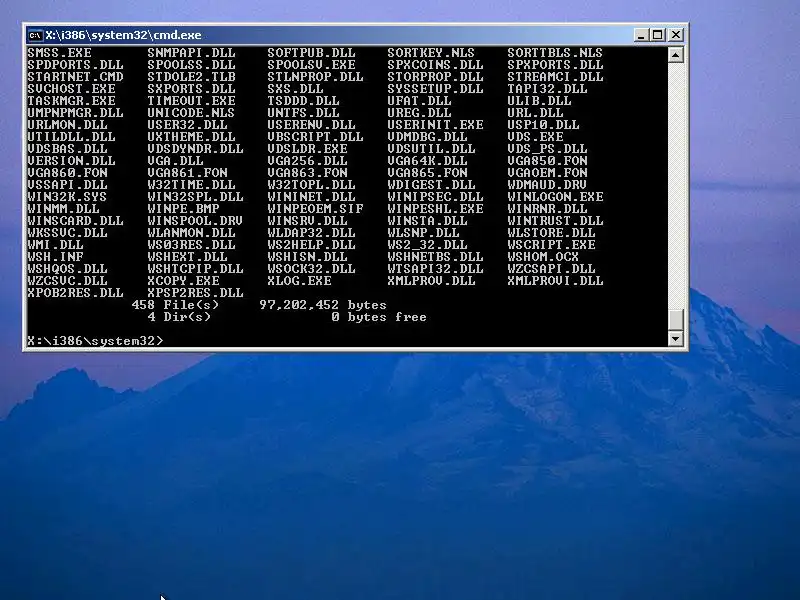Screen dimensions: 800x600
Task: Click XPOB2RES.DLL file name
Action: click(x=76, y=293)
